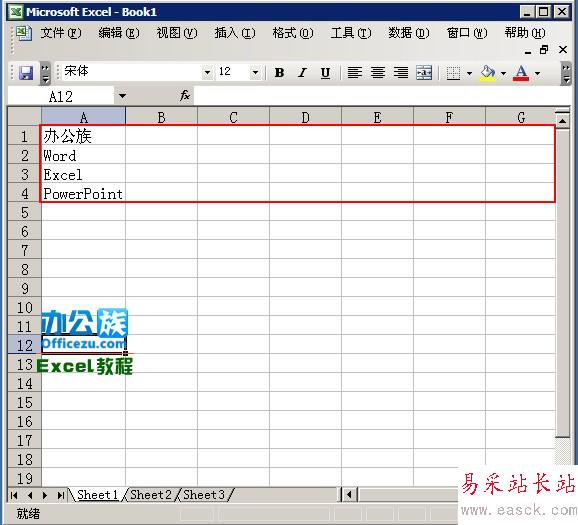Click the Insert Function fx icon
Screen dimensions: 578x525
pyautogui.click(x=185, y=96)
